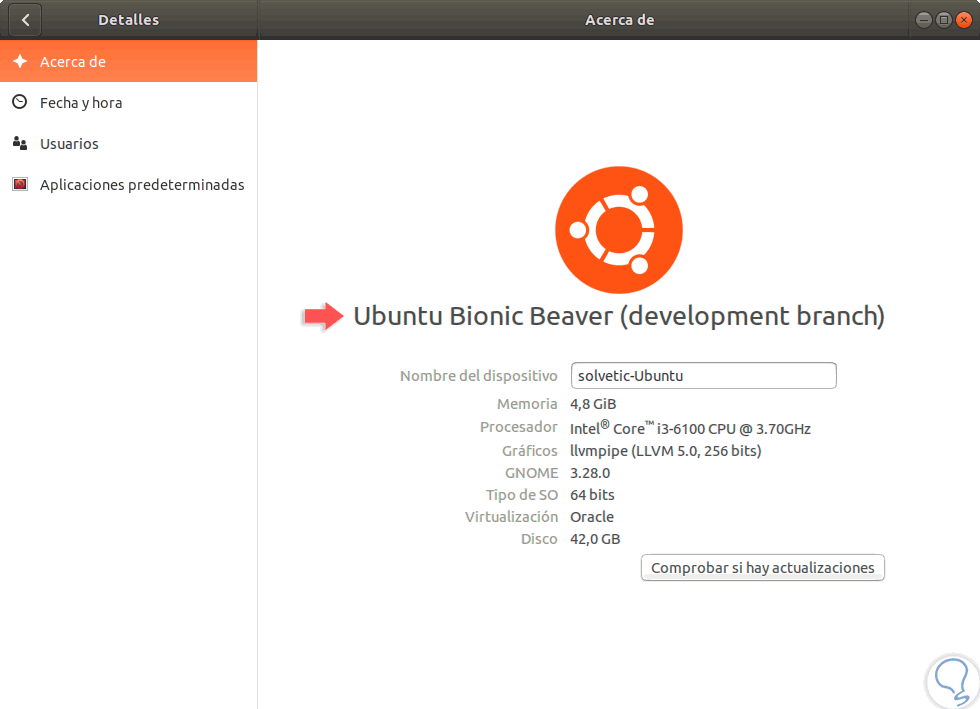The width and height of the screenshot is (980, 709).
Task: Click the Disco label
Action: pyautogui.click(x=539, y=539)
